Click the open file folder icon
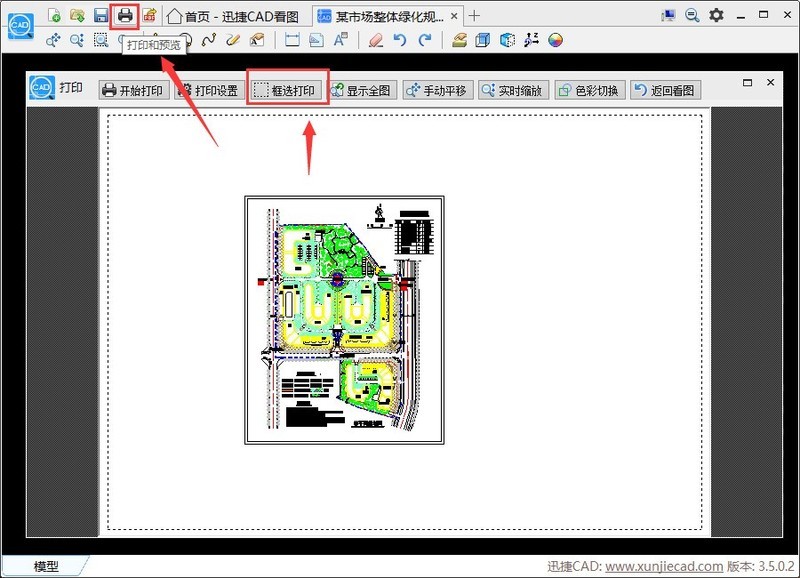The width and height of the screenshot is (800, 578). tap(77, 15)
